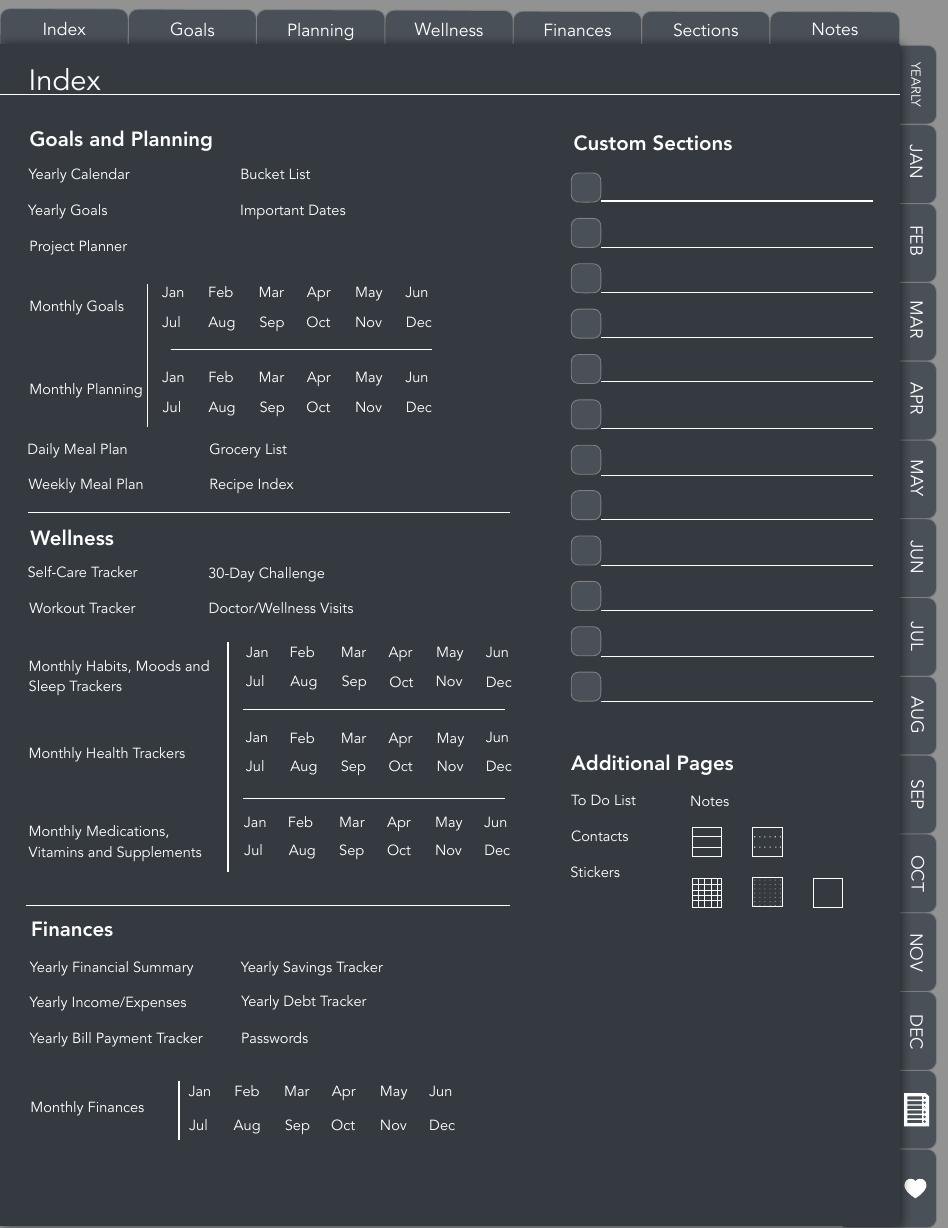Screen dimensions: 948x1228
Task: Open the Project Planner page link
Action: [78, 247]
